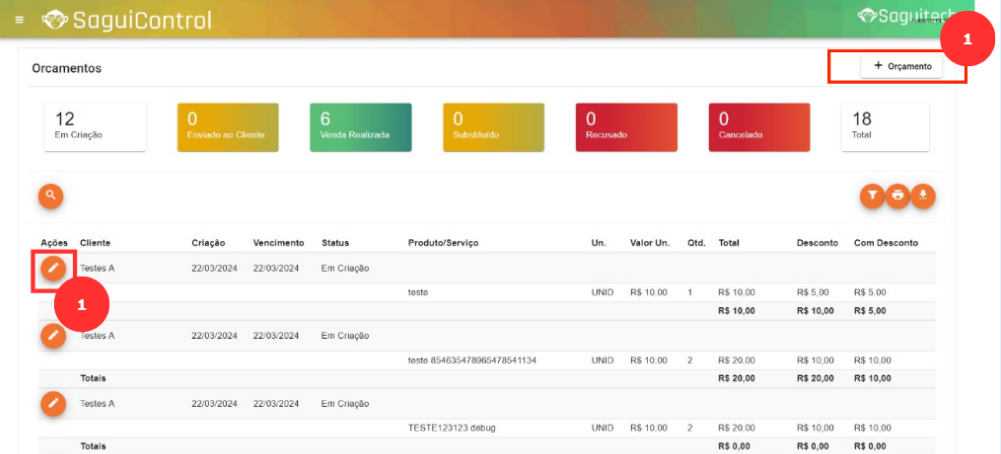Screen dimensions: 1001x454
Task: Click the orange download button
Action: coord(923,196)
